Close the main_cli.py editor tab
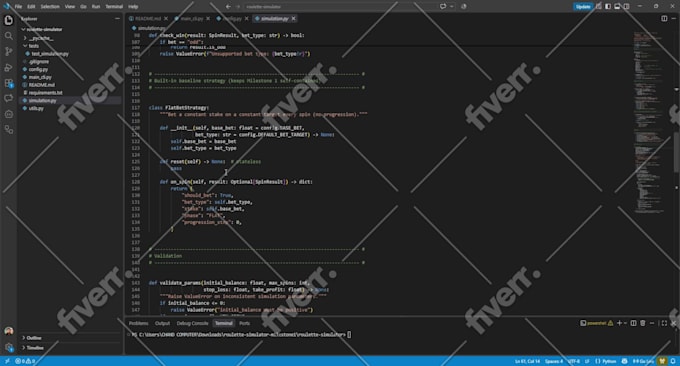Image resolution: width=680 pixels, height=366 pixels. [x=208, y=19]
